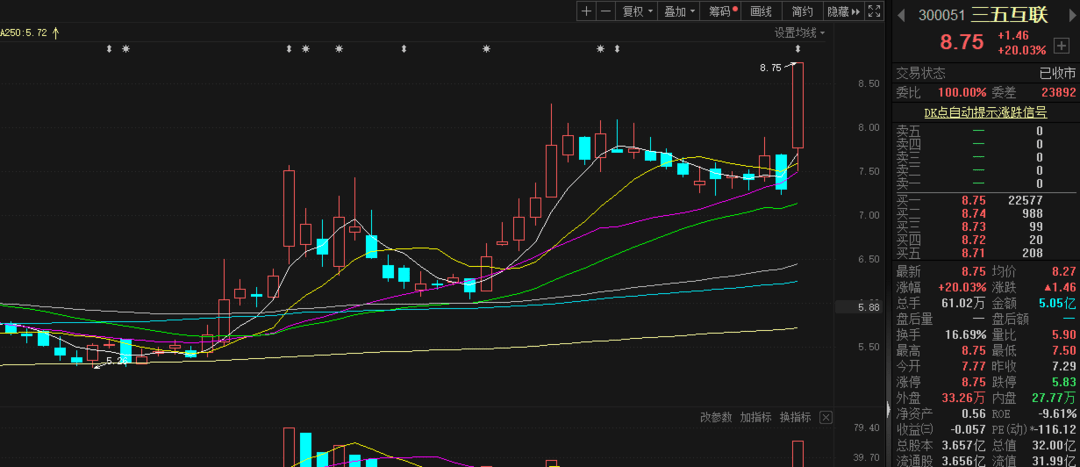This screenshot has height=467, width=1080.
Task: Expand the 设置均线 dropdown
Action: point(801,32)
